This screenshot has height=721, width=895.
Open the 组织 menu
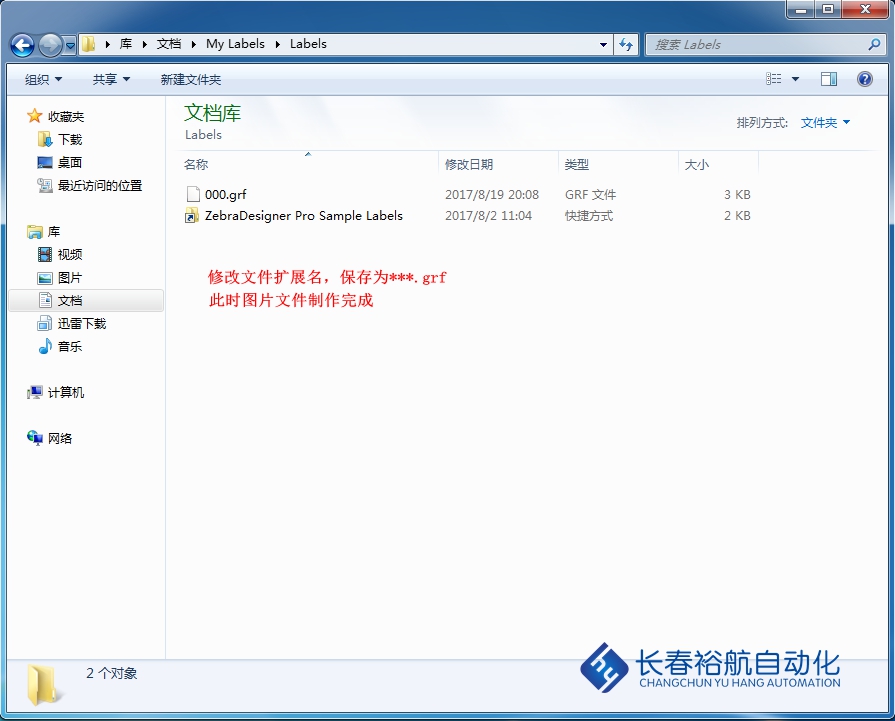pos(43,79)
